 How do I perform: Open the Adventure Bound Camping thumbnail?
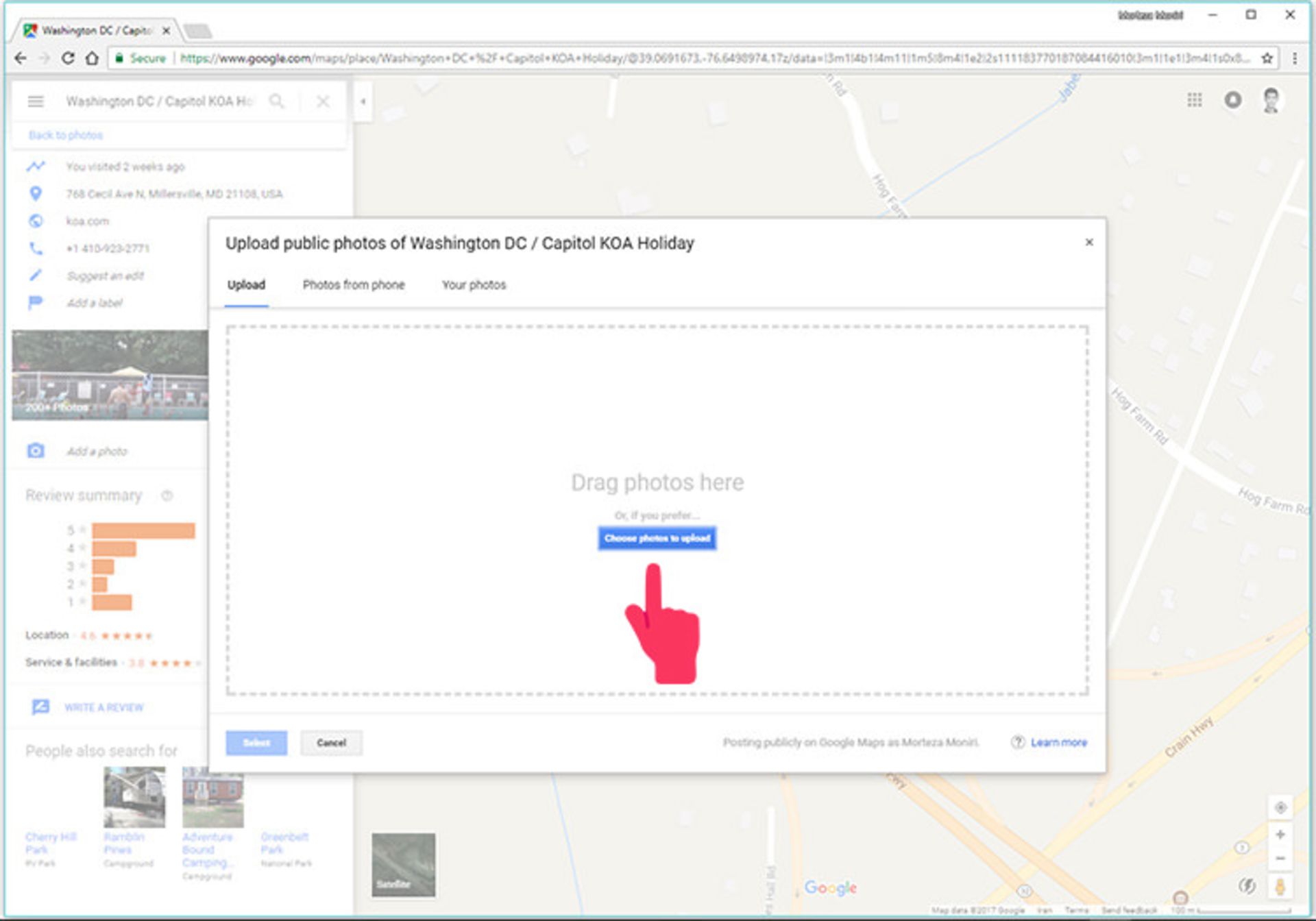(x=212, y=797)
